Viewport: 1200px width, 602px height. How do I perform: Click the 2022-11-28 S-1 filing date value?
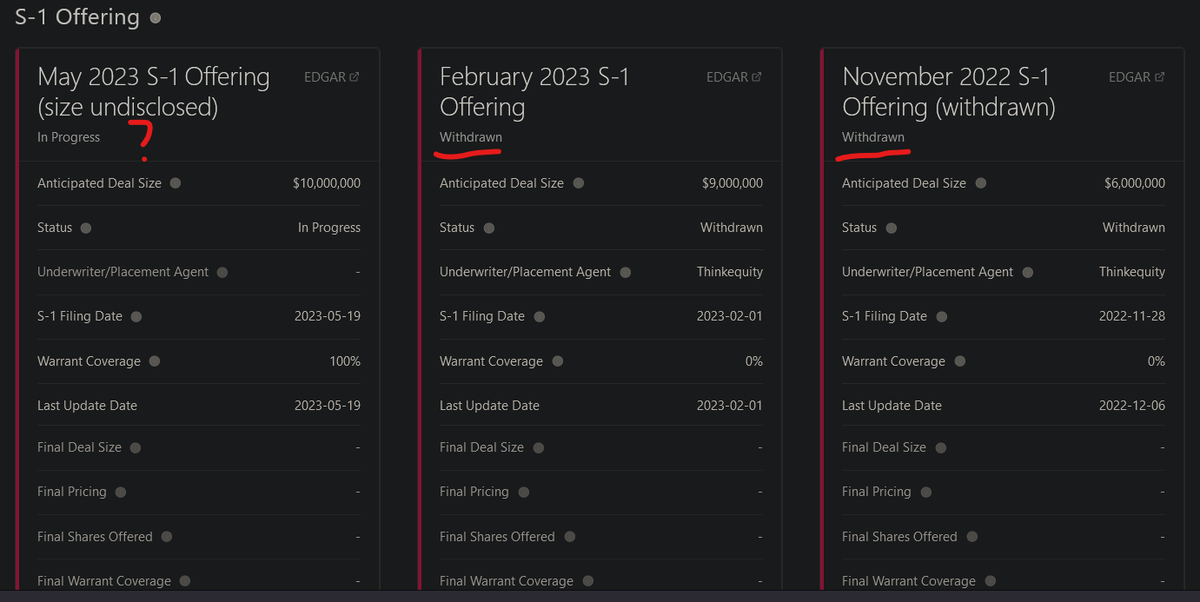point(1132,316)
